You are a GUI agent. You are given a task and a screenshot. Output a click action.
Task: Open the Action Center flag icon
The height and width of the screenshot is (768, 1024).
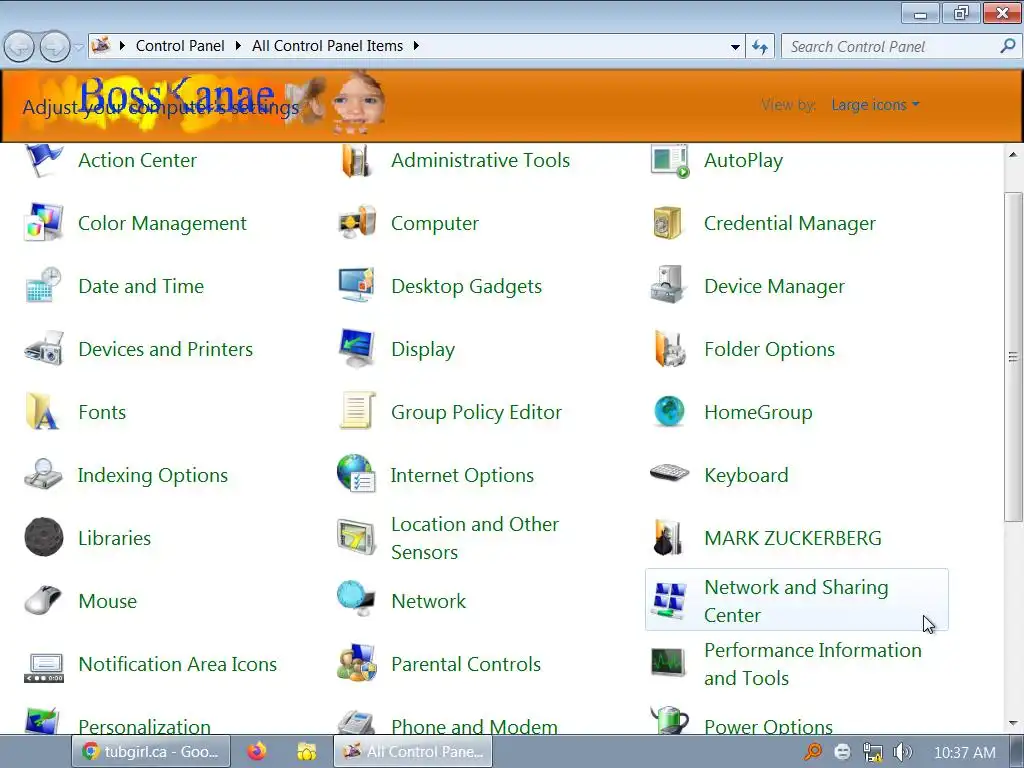[43, 160]
